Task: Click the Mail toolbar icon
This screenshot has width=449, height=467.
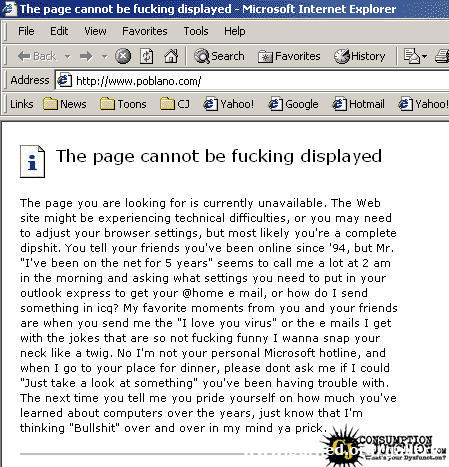Action: (x=411, y=56)
